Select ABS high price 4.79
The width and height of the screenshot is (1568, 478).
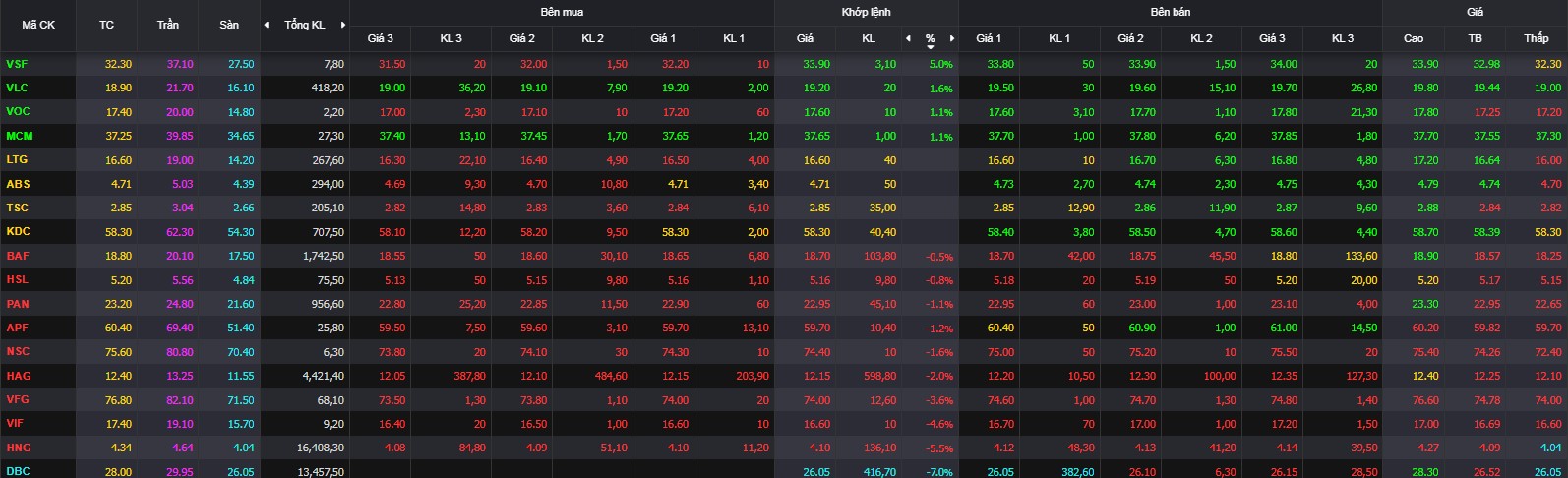1428,184
